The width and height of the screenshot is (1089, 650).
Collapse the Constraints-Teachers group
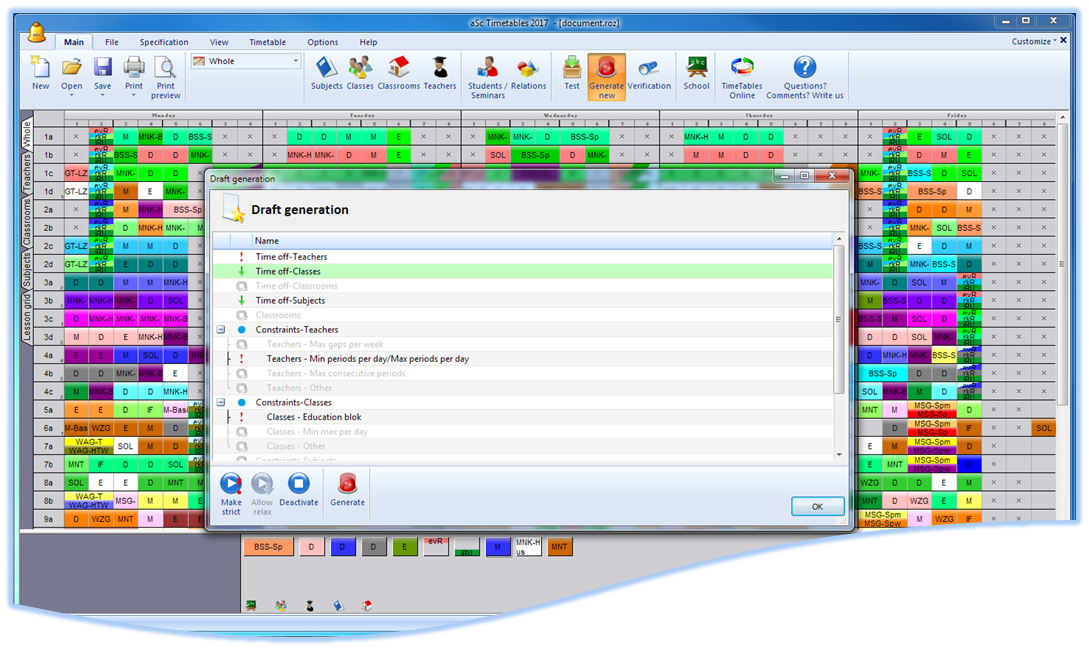pyautogui.click(x=221, y=330)
